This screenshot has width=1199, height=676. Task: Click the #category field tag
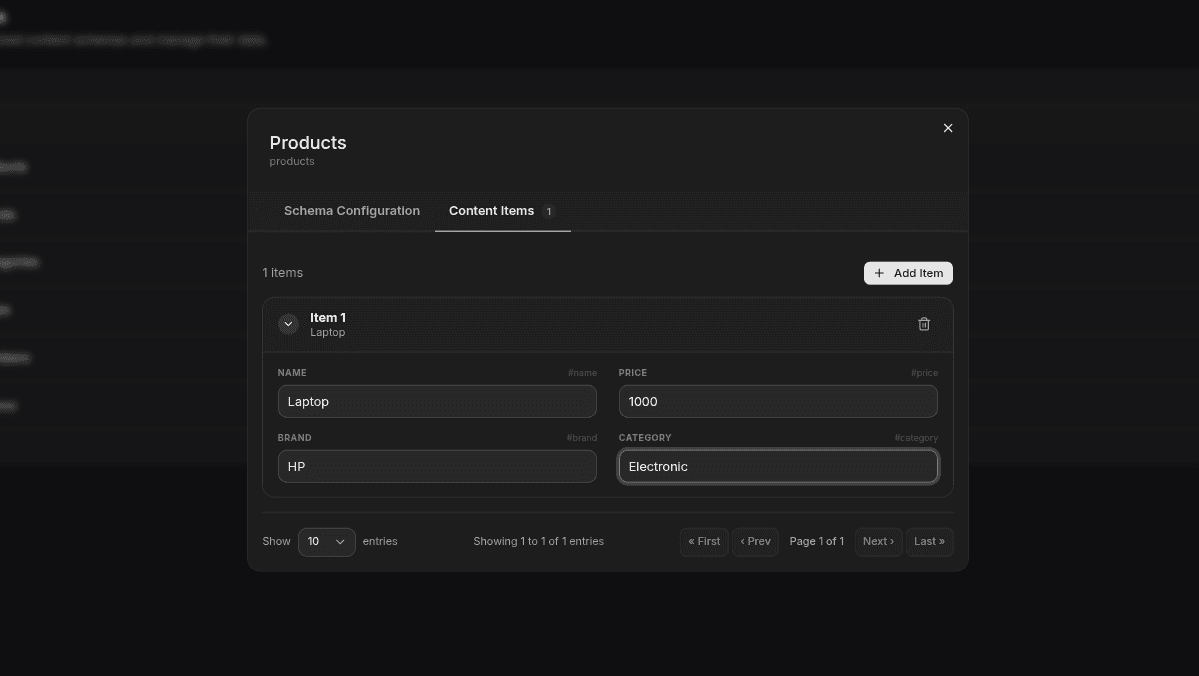(x=916, y=438)
